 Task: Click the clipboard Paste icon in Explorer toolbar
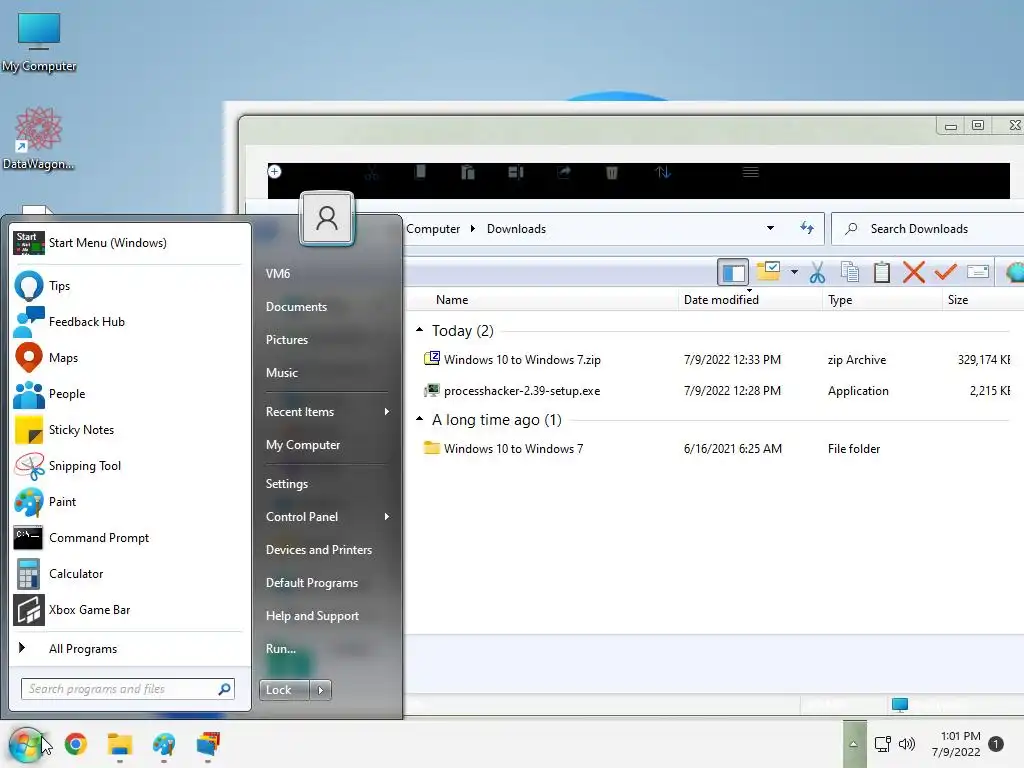tap(882, 272)
